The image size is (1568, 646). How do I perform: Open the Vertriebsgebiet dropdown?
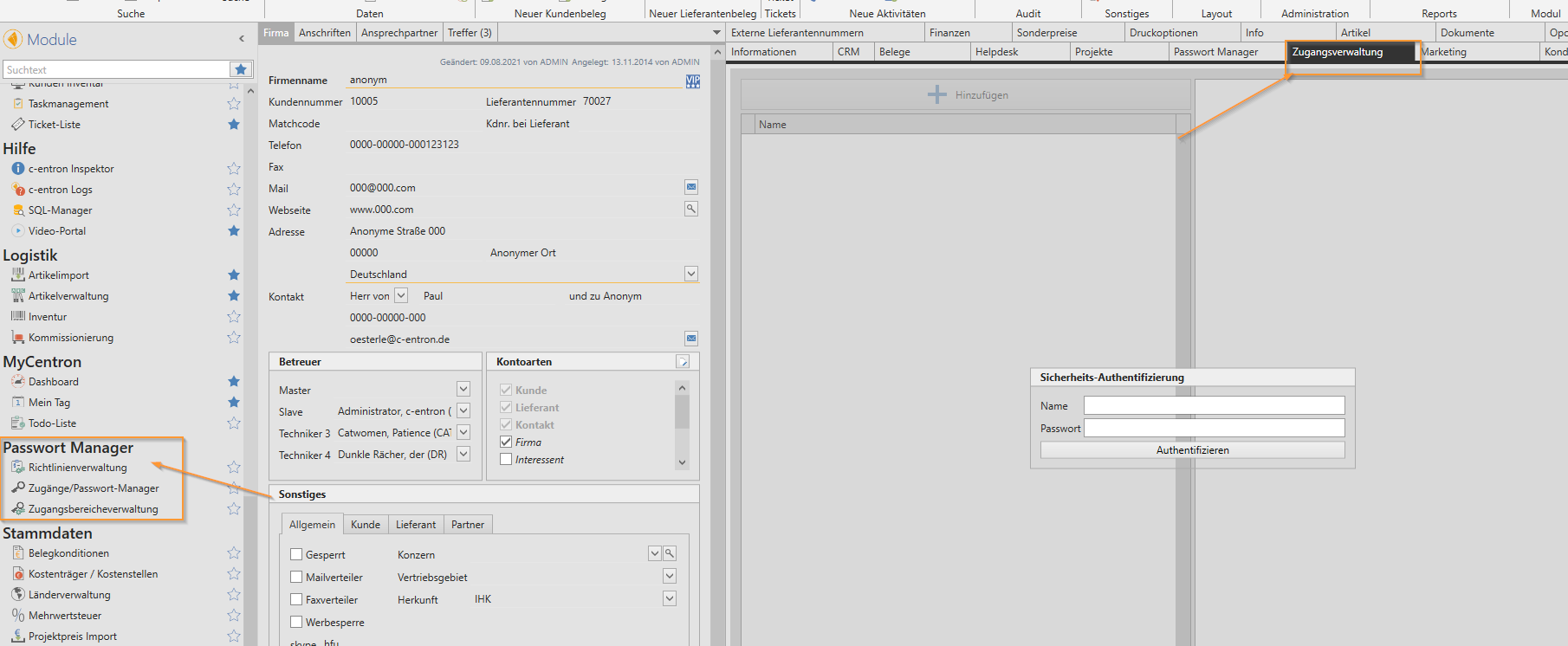(x=669, y=576)
